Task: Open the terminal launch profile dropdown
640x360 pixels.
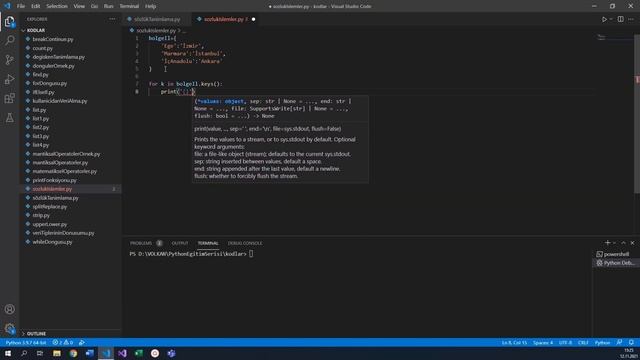Action: (x=614, y=243)
